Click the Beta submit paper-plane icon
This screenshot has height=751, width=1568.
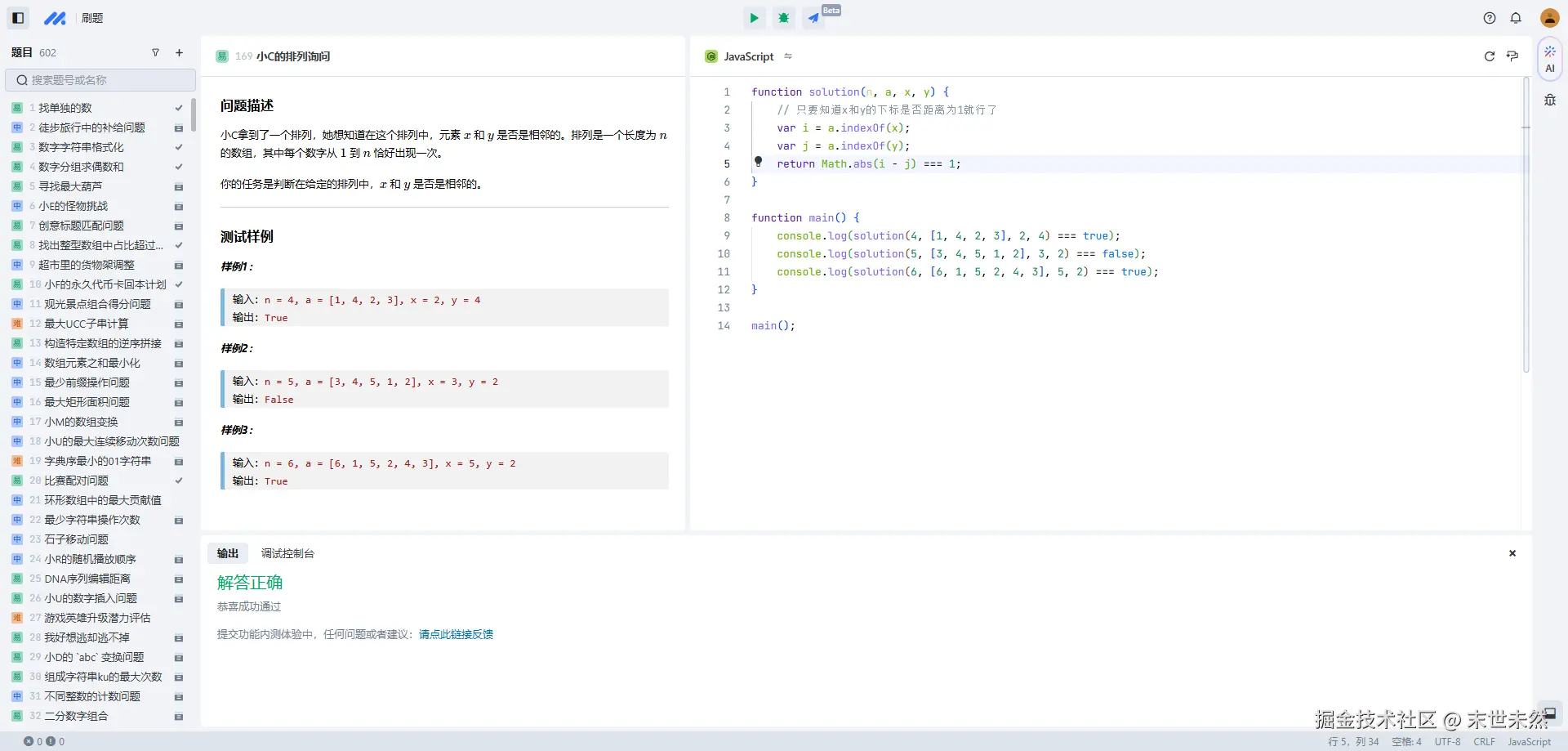813,18
